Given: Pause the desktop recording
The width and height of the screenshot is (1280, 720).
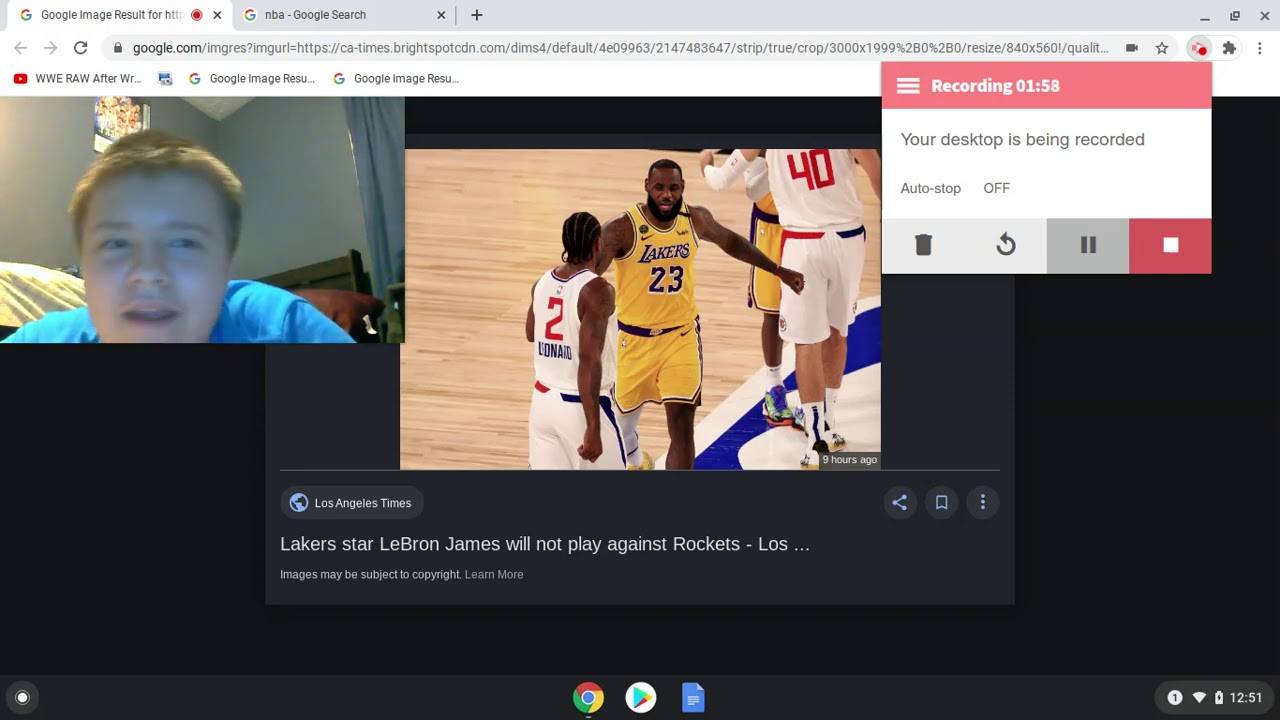Looking at the screenshot, I should click(1088, 245).
